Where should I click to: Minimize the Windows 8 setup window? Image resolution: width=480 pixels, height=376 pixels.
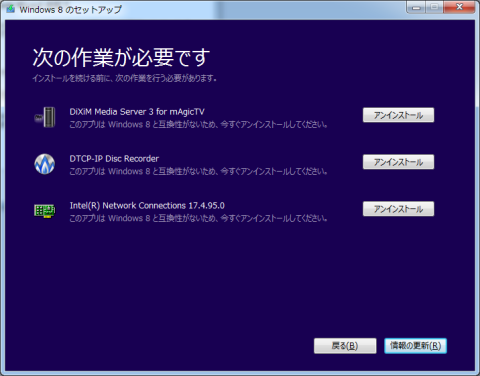416,7
